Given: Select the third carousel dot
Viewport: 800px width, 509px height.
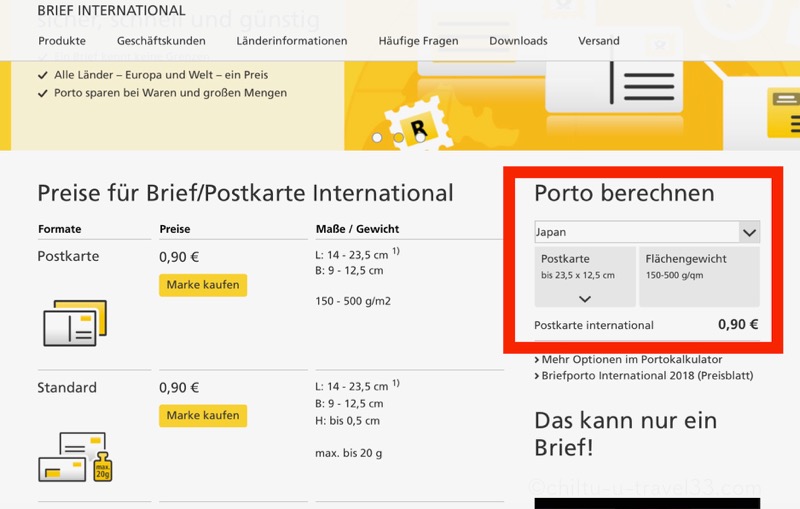Looking at the screenshot, I should [x=420, y=137].
